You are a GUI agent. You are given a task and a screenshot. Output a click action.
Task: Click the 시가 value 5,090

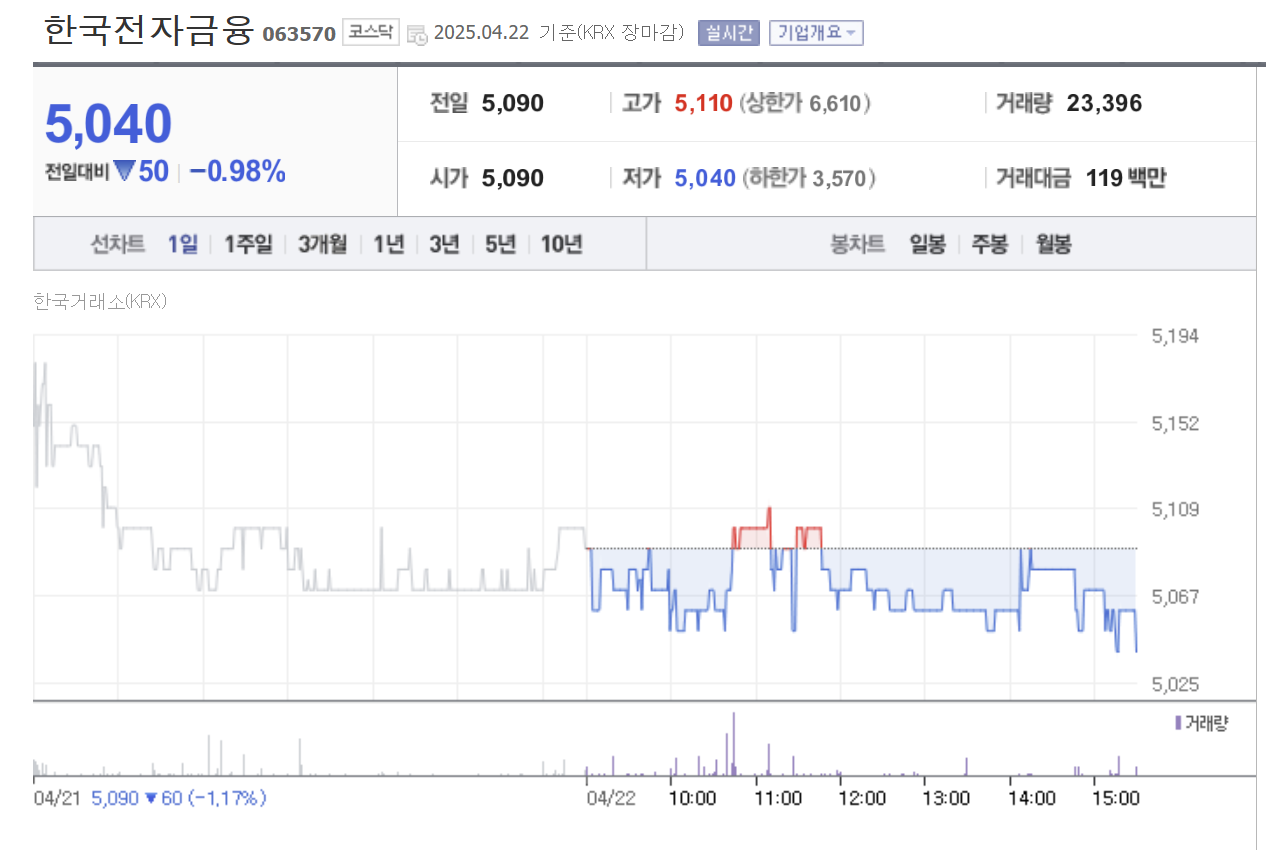[x=513, y=179]
